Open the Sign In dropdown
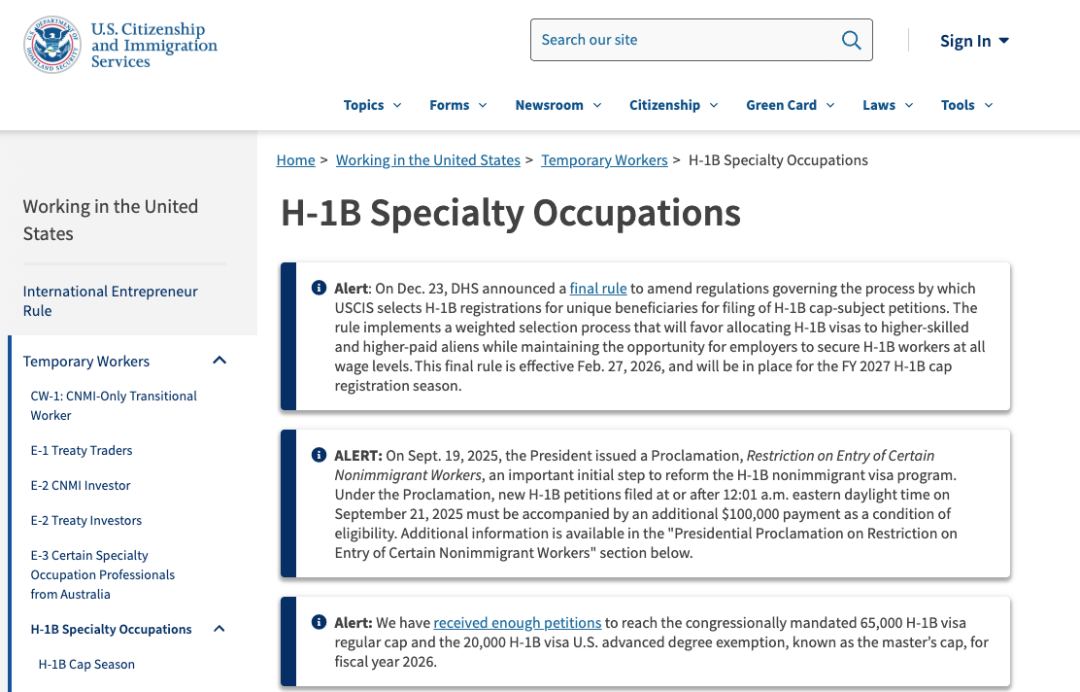Screen dimensions: 1080x692 coord(974,41)
